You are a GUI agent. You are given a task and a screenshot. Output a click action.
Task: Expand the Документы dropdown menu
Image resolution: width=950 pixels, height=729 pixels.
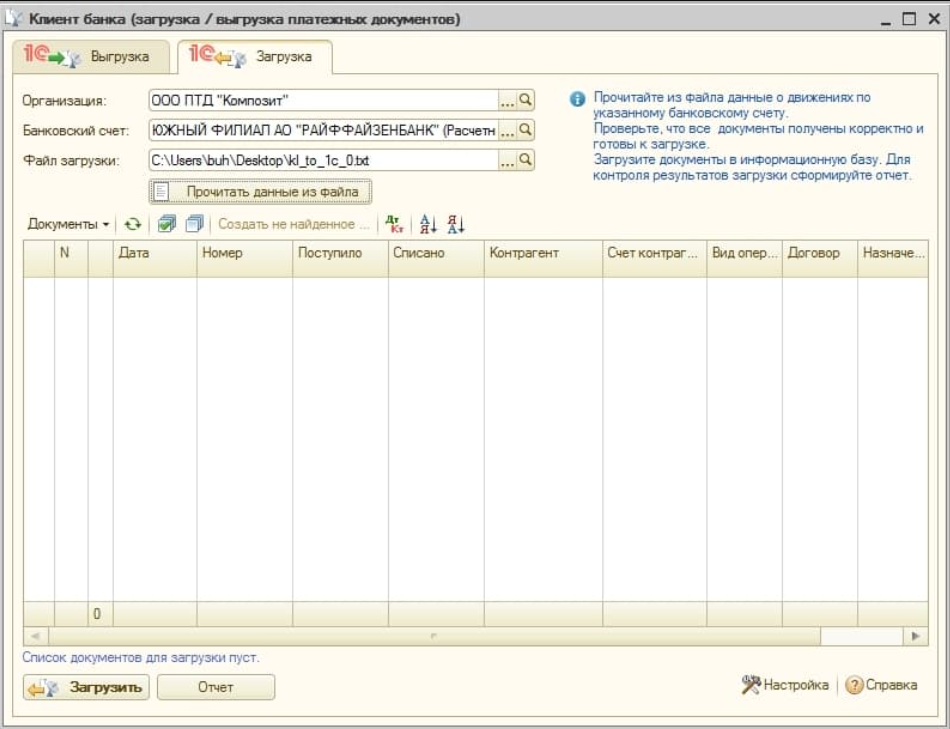tap(68, 225)
